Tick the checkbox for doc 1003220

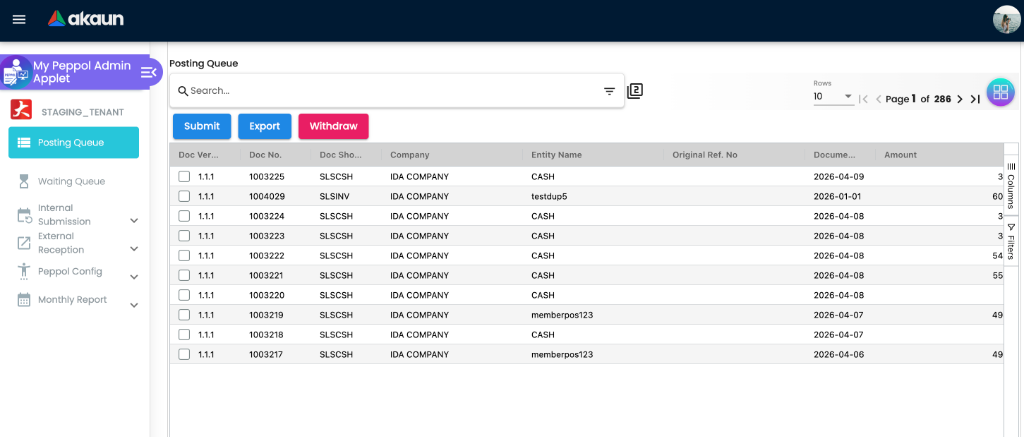point(184,295)
